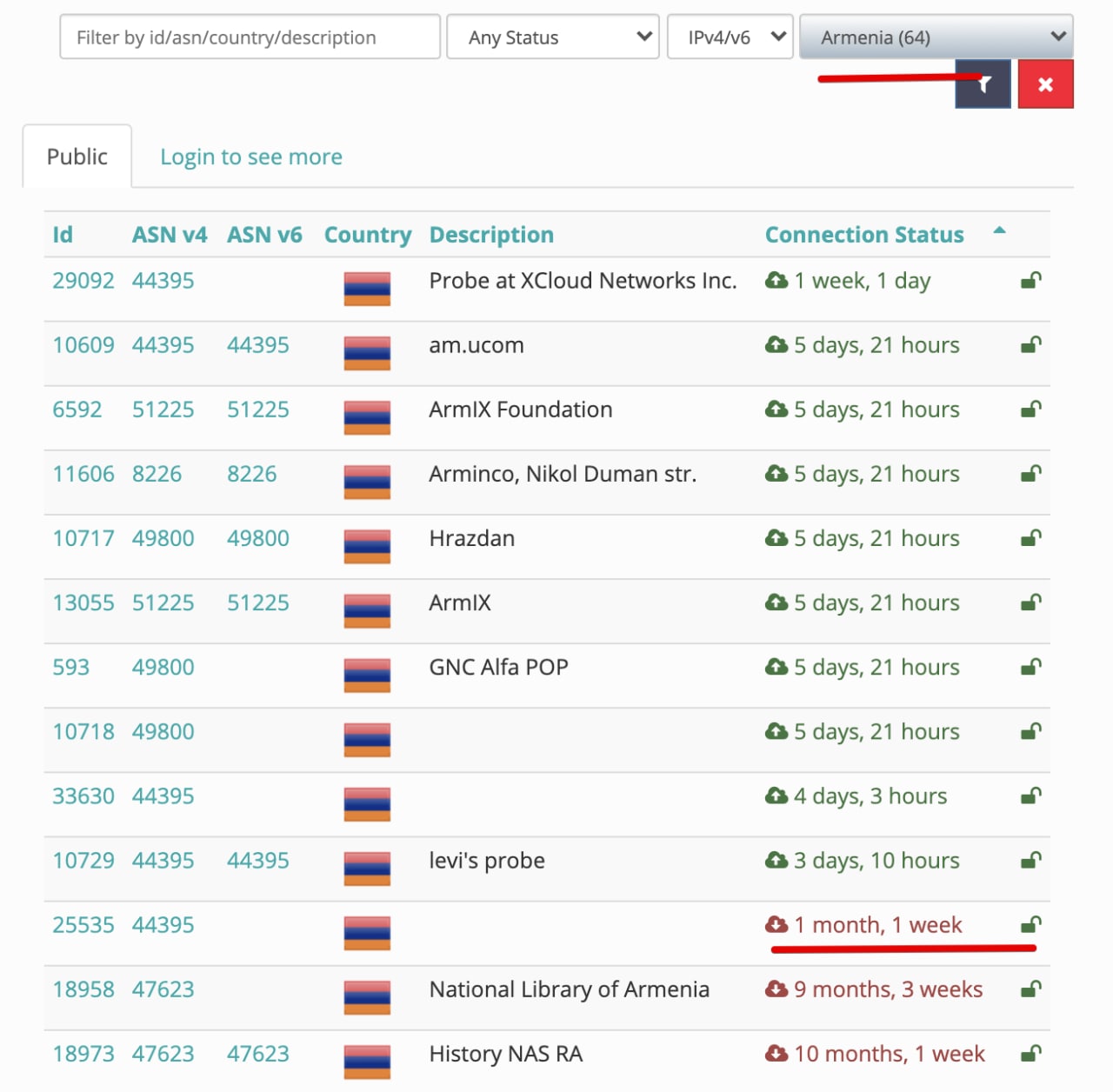Apply the filter with funnel button
The width and height of the screenshot is (1113, 1092).
tap(983, 84)
